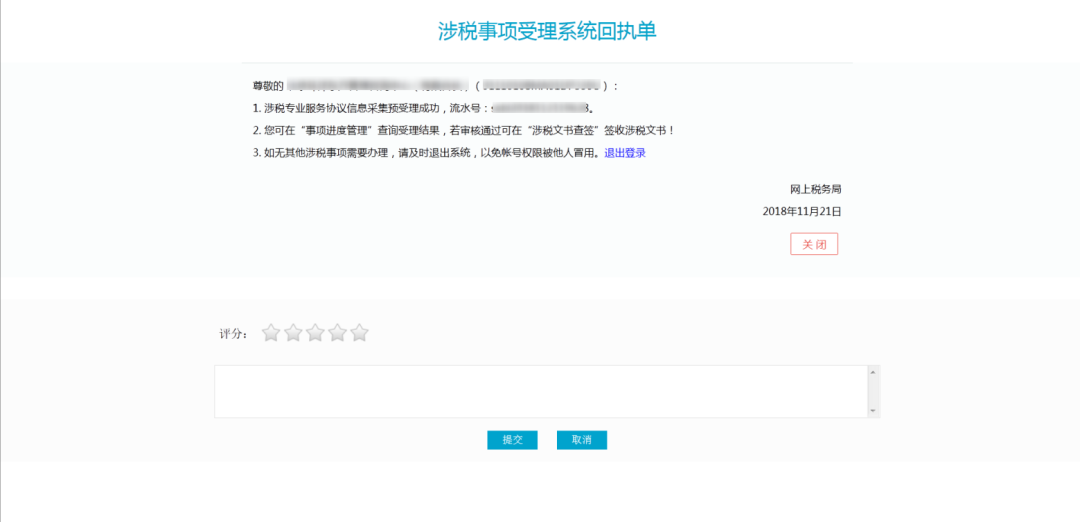Viewport: 1080px width, 522px height.
Task: Select line 2 about 事项进度管理
Action: [x=463, y=130]
